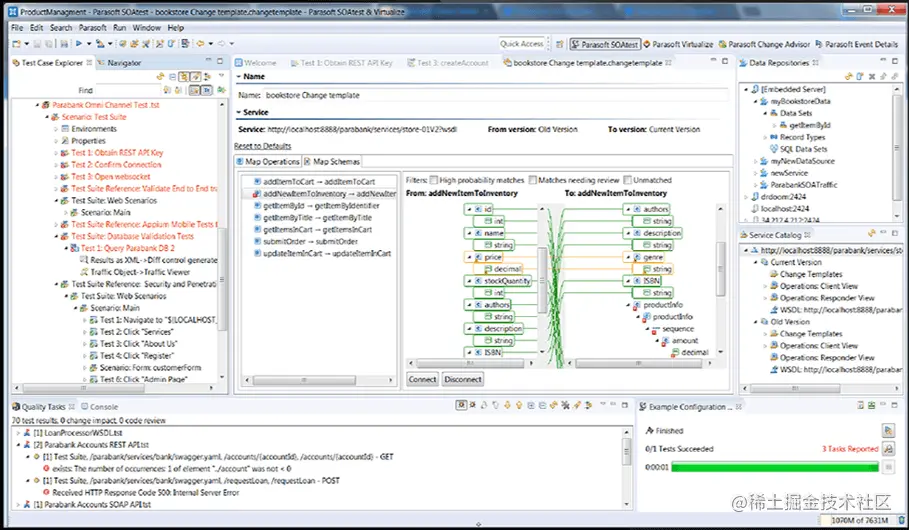Click the collapse all icon in Test Case Explorer
Image resolution: width=909 pixels, height=530 pixels.
172,76
